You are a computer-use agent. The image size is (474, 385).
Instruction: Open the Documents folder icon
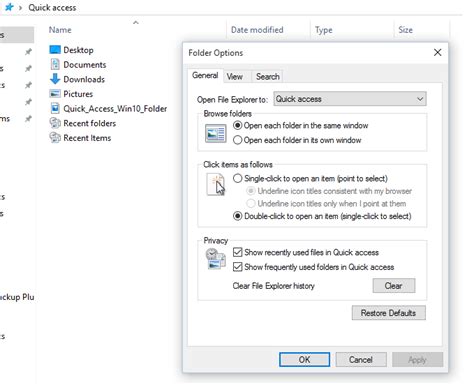[55, 64]
